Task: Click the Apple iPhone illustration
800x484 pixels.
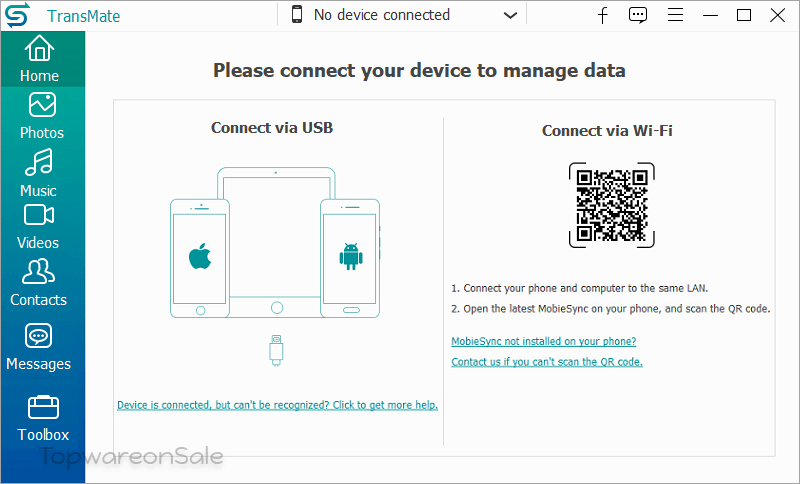Action: coord(200,258)
